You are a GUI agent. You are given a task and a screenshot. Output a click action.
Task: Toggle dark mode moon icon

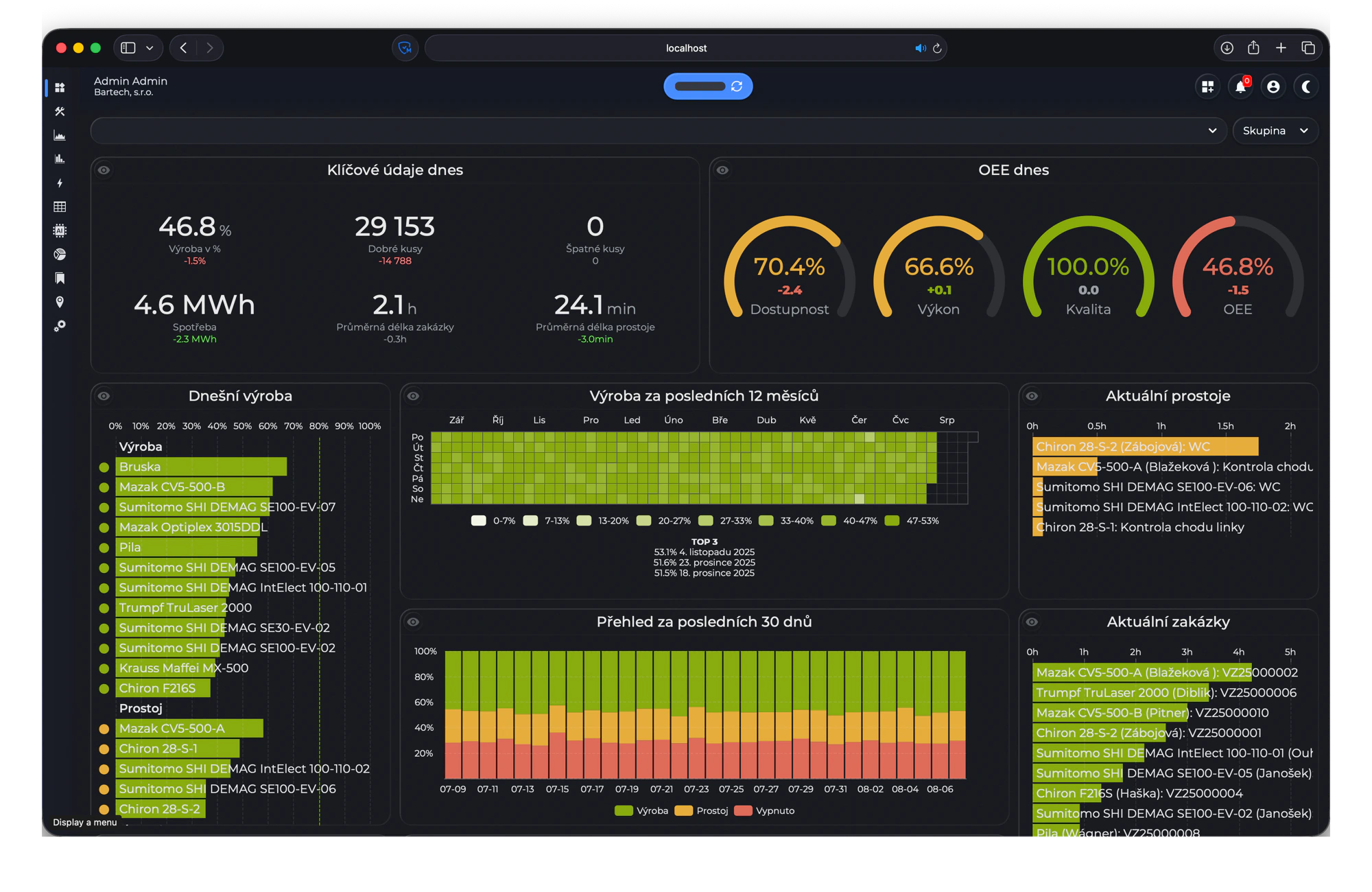click(x=1306, y=86)
